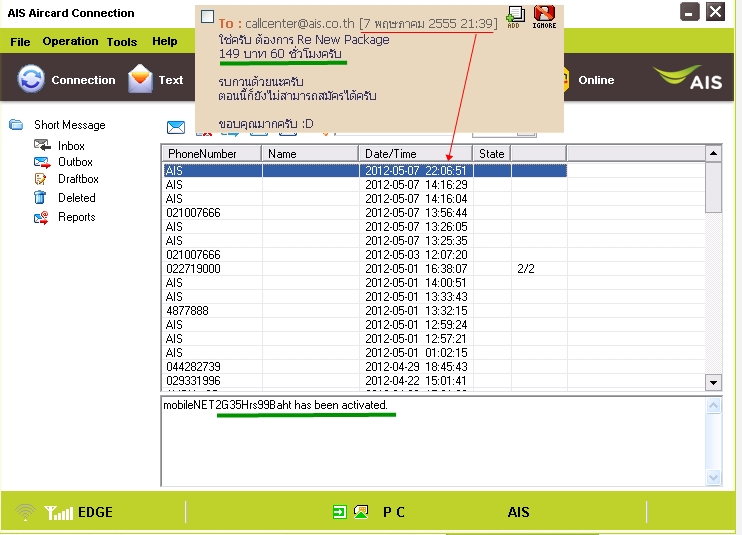Screen dimensions: 742x535
Task: Open the Operation menu
Action: point(71,41)
